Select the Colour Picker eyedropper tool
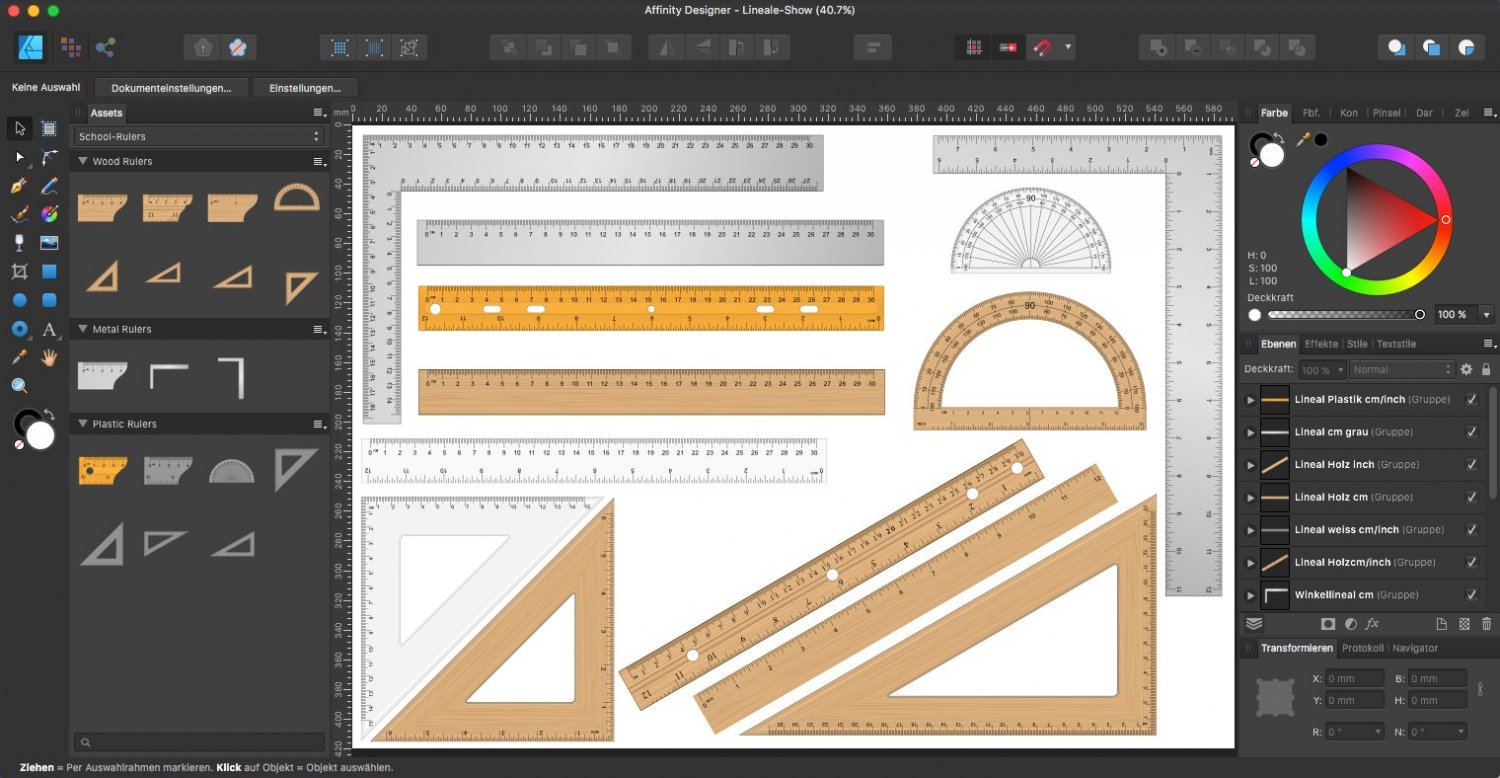The height and width of the screenshot is (778, 1500). click(x=19, y=357)
